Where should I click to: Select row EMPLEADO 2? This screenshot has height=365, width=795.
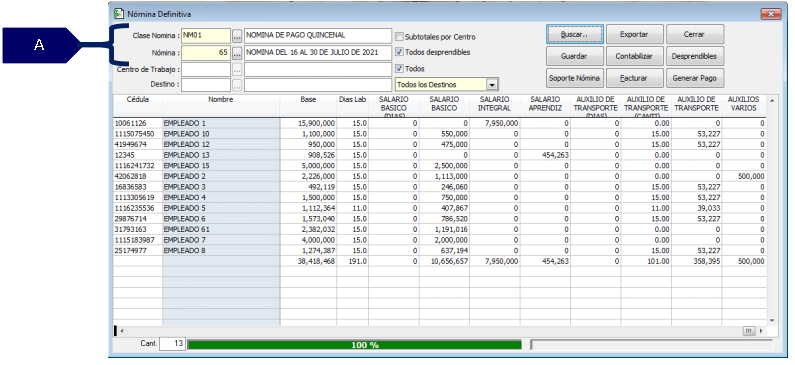click(x=439, y=176)
